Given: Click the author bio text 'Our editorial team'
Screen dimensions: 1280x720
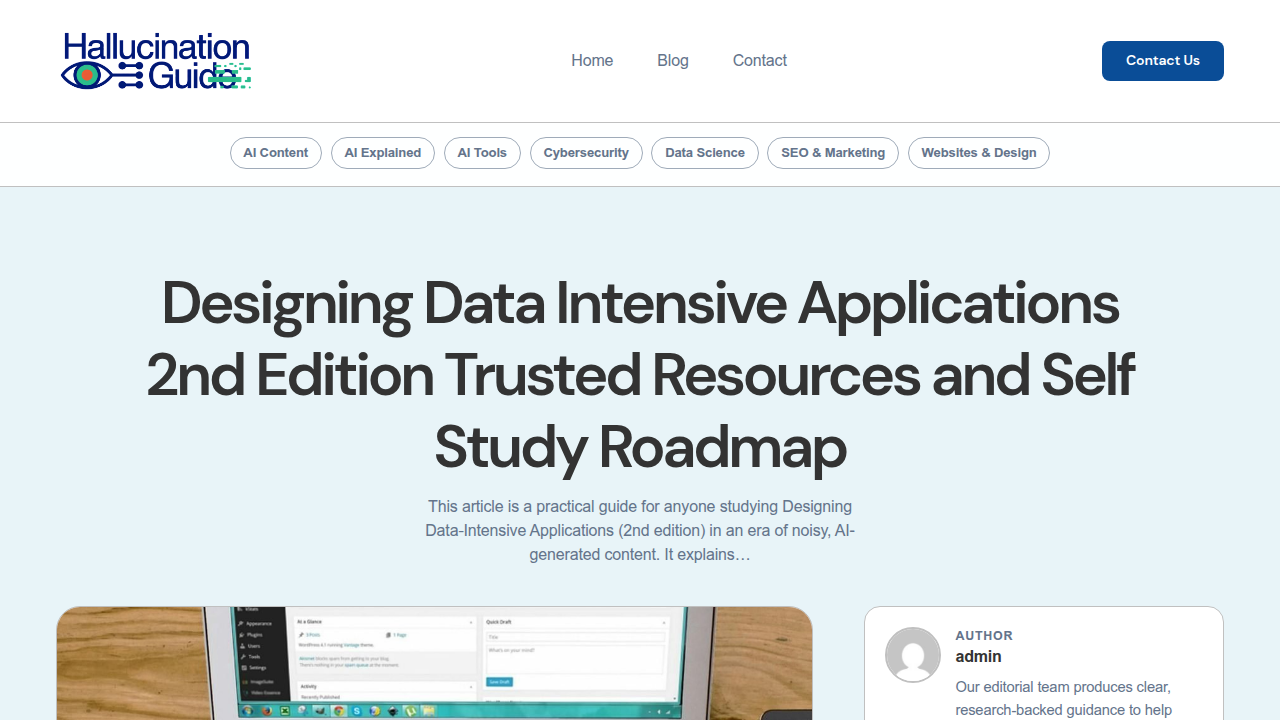Looking at the screenshot, I should (1063, 699).
